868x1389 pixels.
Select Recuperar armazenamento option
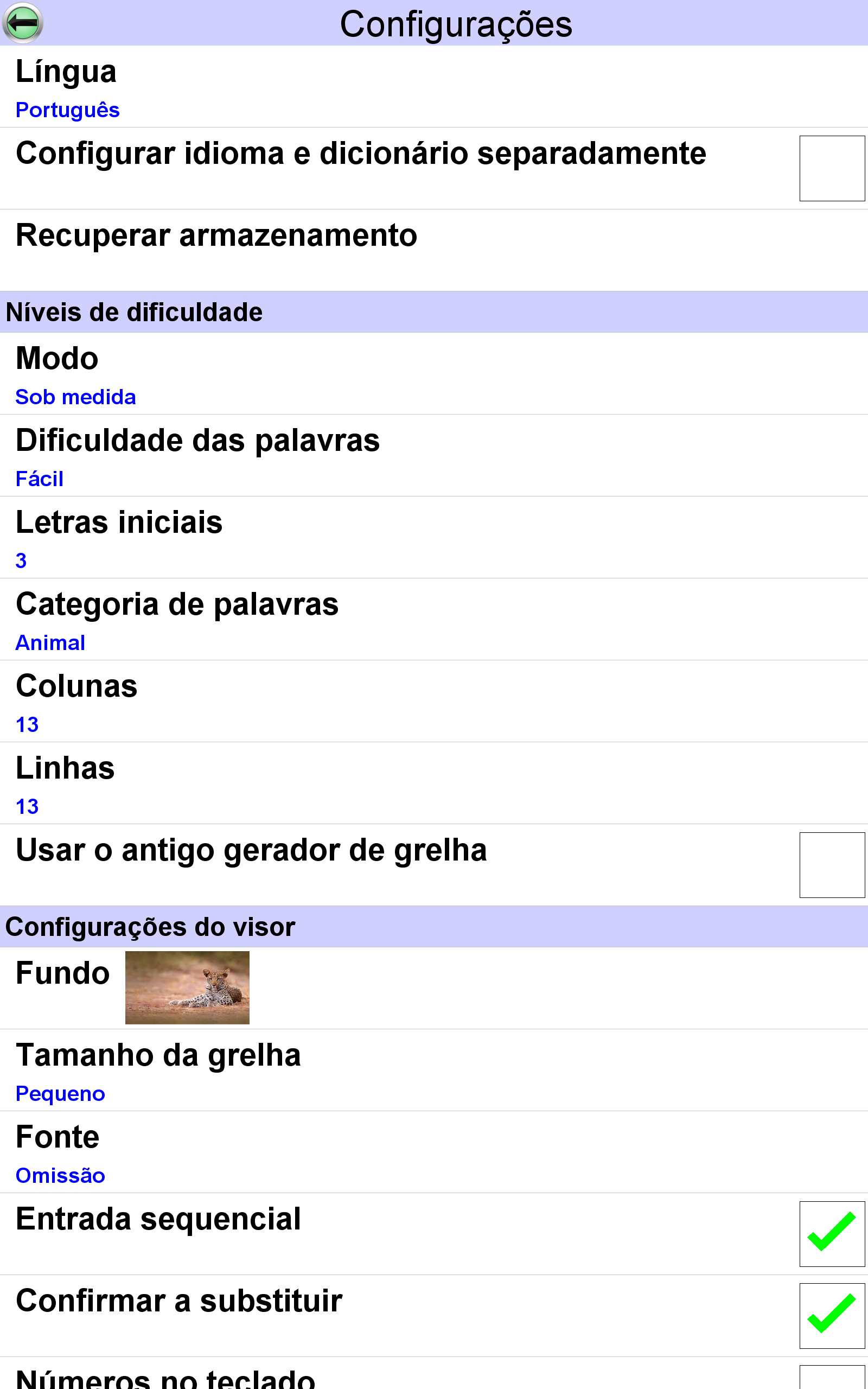434,250
